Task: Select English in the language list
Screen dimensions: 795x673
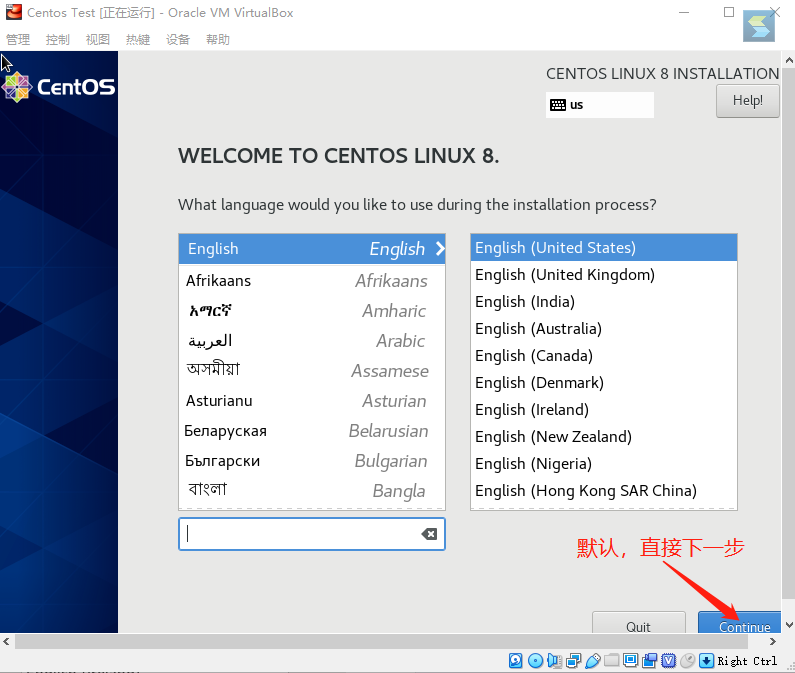Action: [312, 249]
